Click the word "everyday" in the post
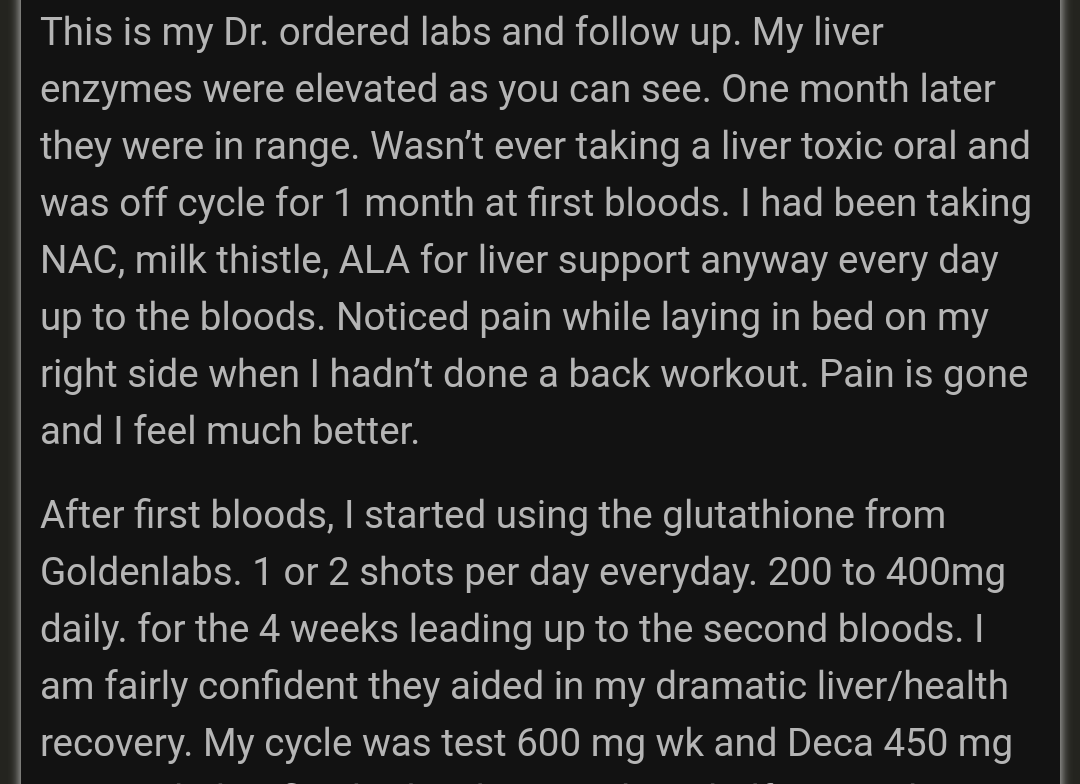 point(676,572)
